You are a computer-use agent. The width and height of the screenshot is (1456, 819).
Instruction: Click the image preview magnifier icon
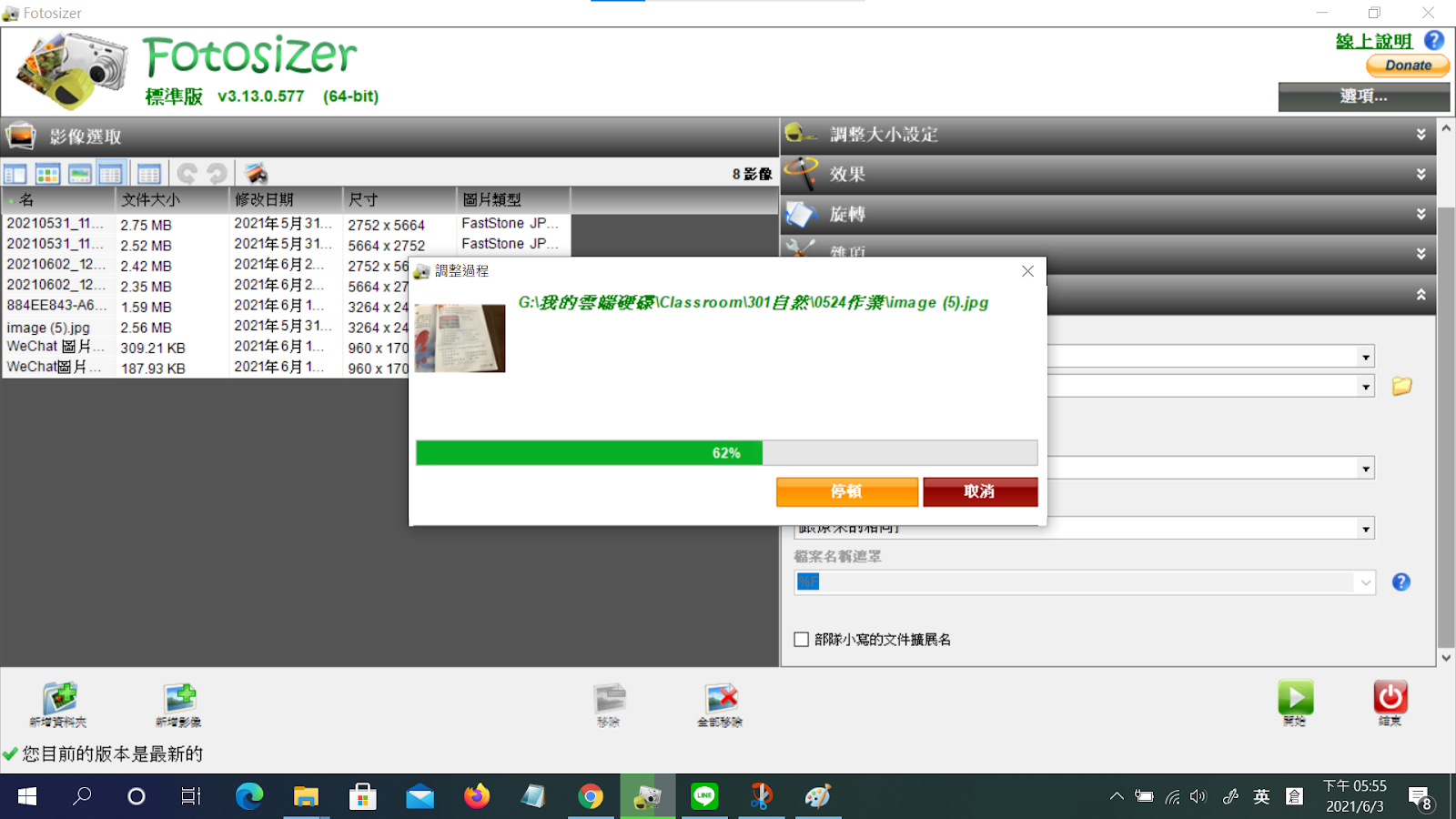click(256, 173)
